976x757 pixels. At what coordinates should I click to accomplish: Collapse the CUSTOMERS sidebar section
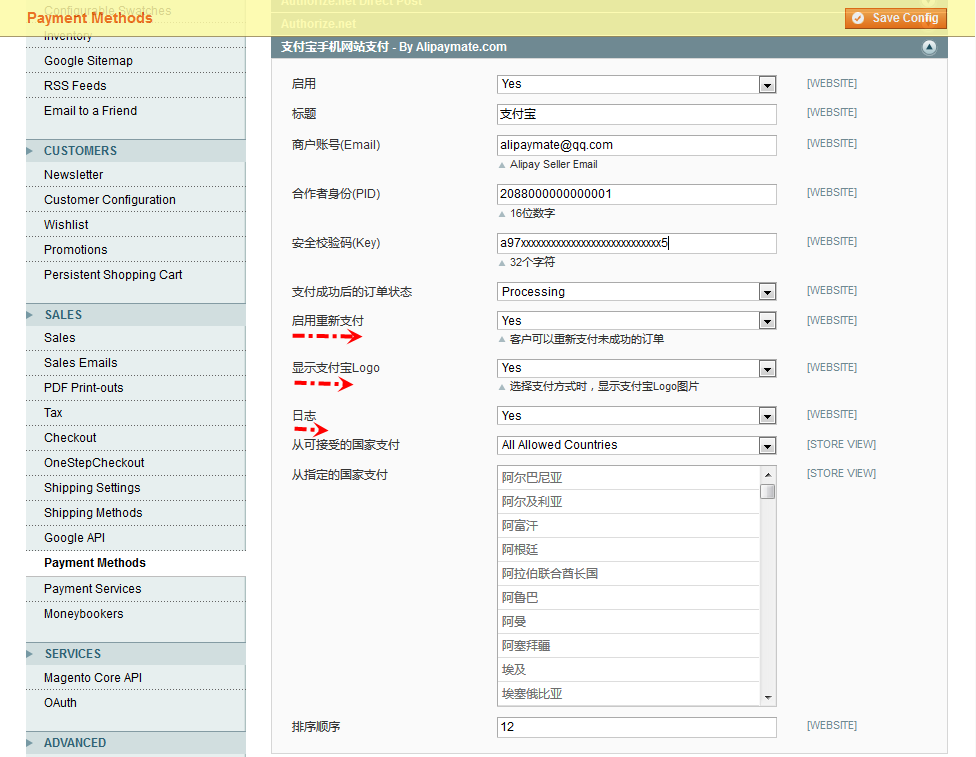(80, 151)
